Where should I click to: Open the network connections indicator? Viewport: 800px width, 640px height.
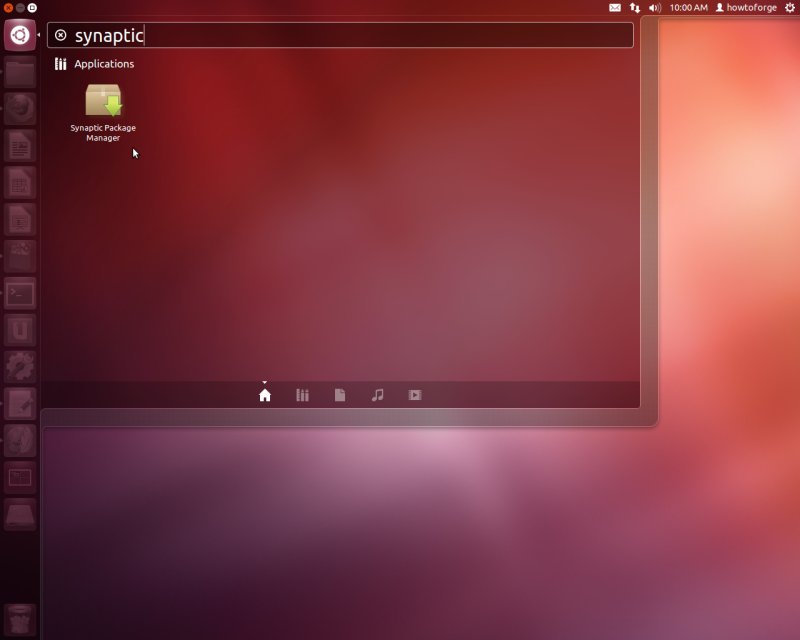(635, 8)
